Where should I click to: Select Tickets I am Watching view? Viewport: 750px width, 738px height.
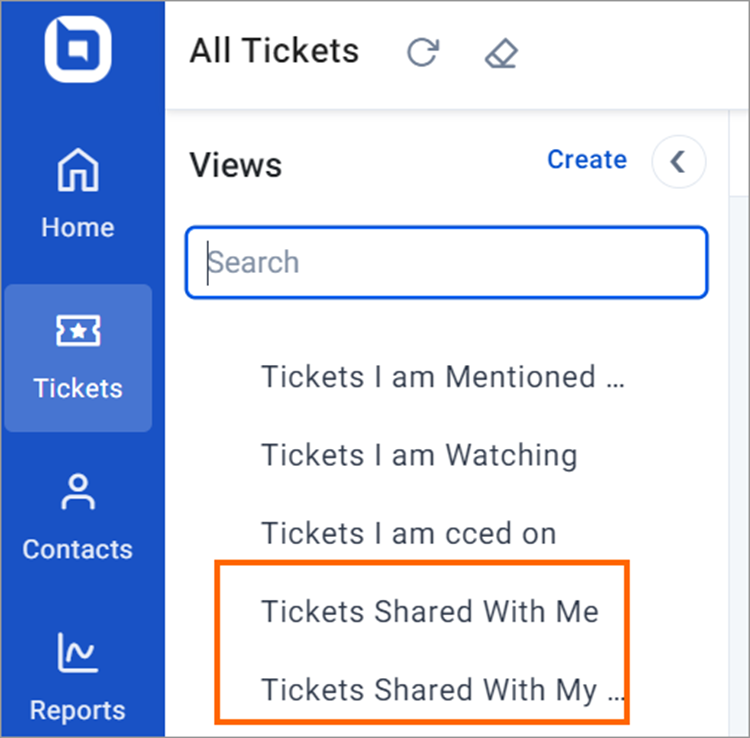419,455
